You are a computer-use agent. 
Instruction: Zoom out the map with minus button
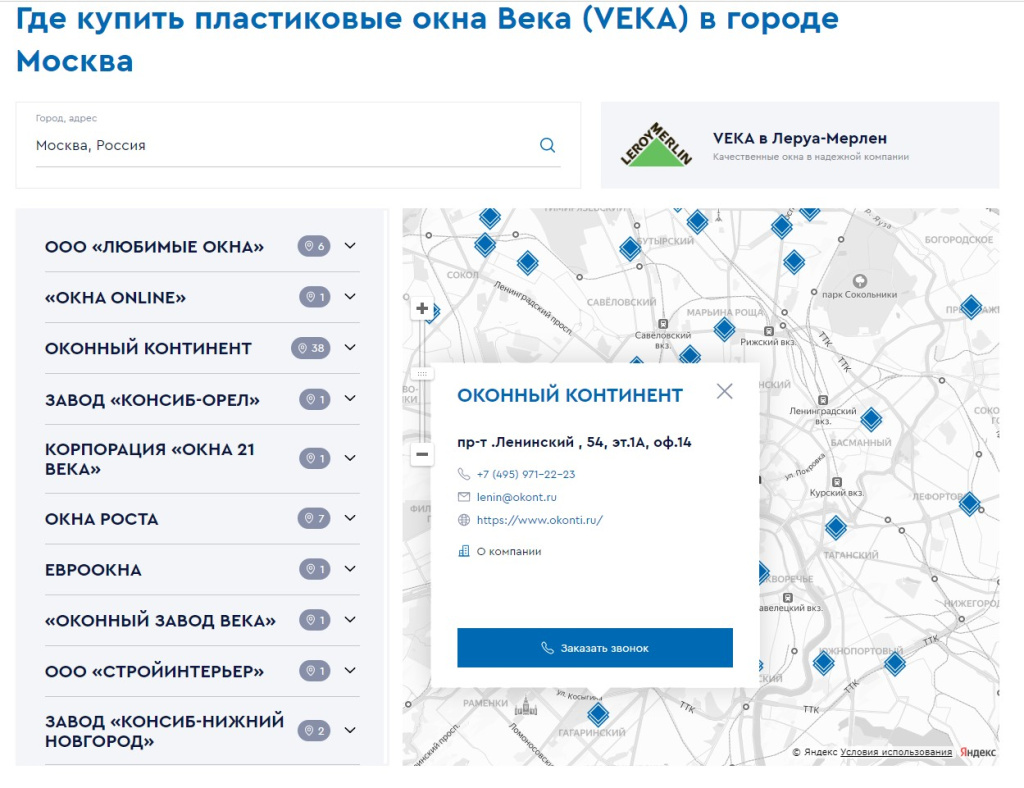tap(422, 454)
